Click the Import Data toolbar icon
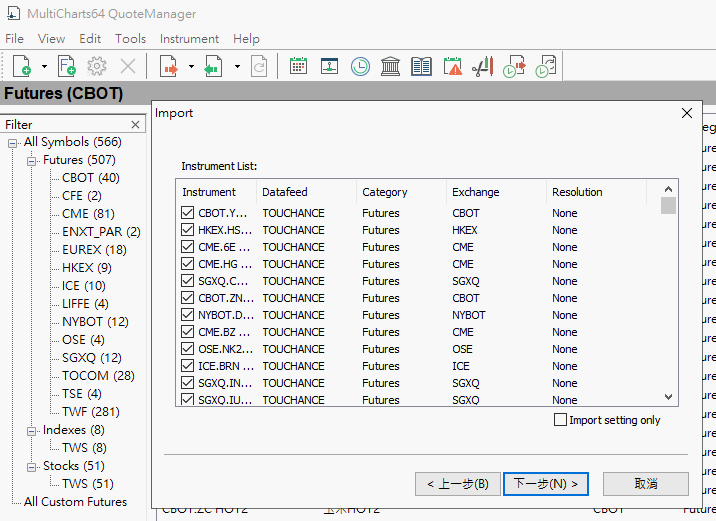This screenshot has height=521, width=716. 169,66
